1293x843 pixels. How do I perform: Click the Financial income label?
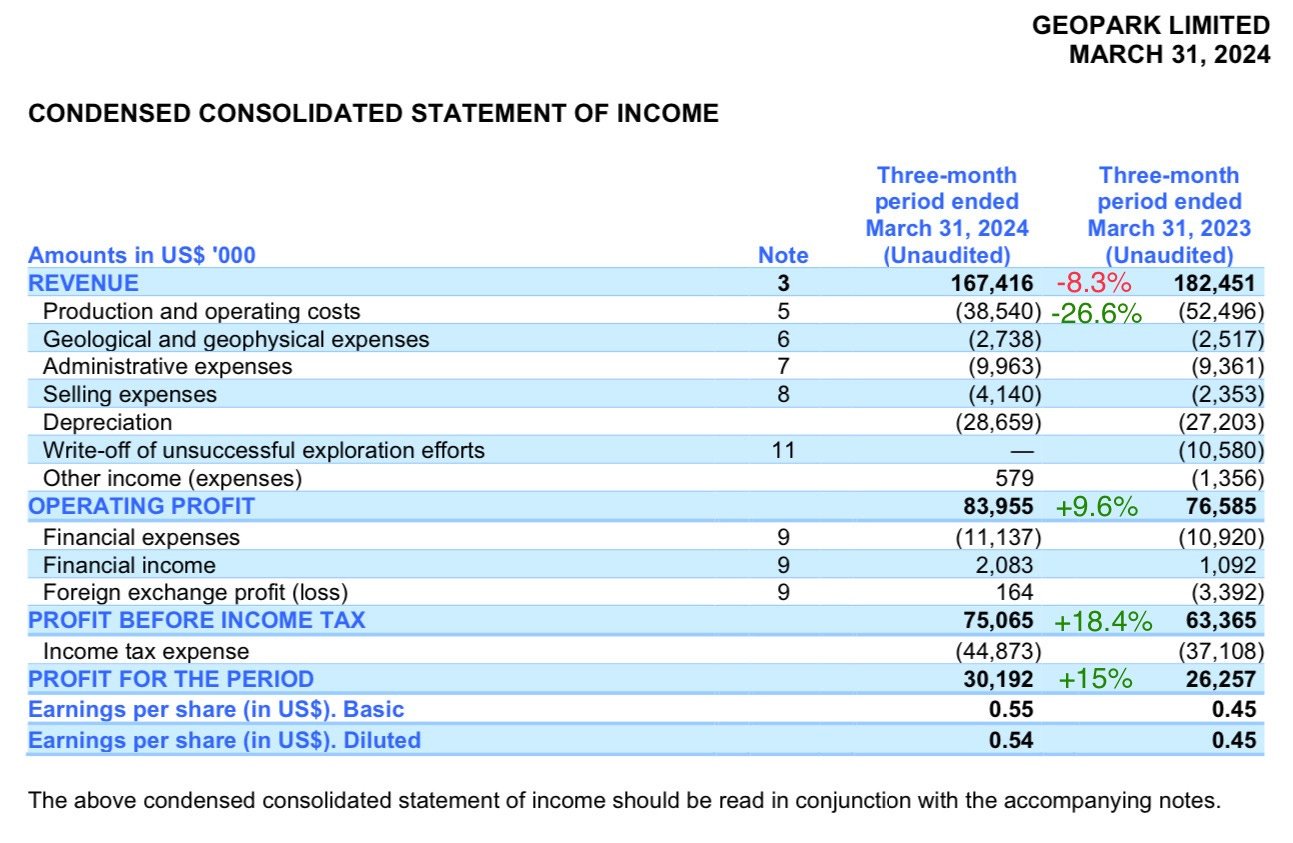129,565
